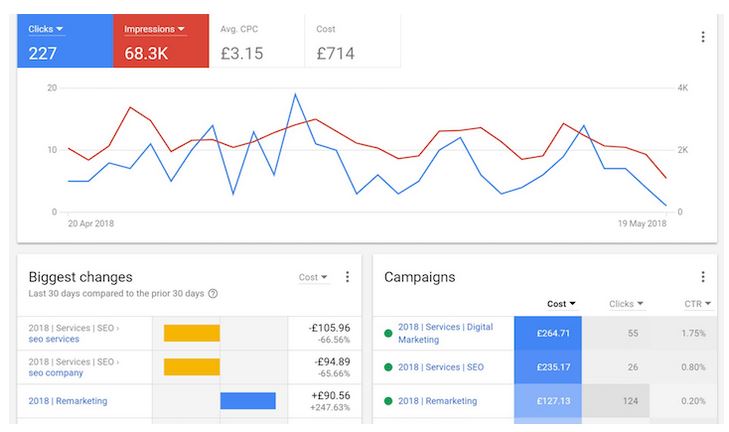Open 2018 | Services | Digital Marketing campaign
729x432 pixels.
click(445, 332)
